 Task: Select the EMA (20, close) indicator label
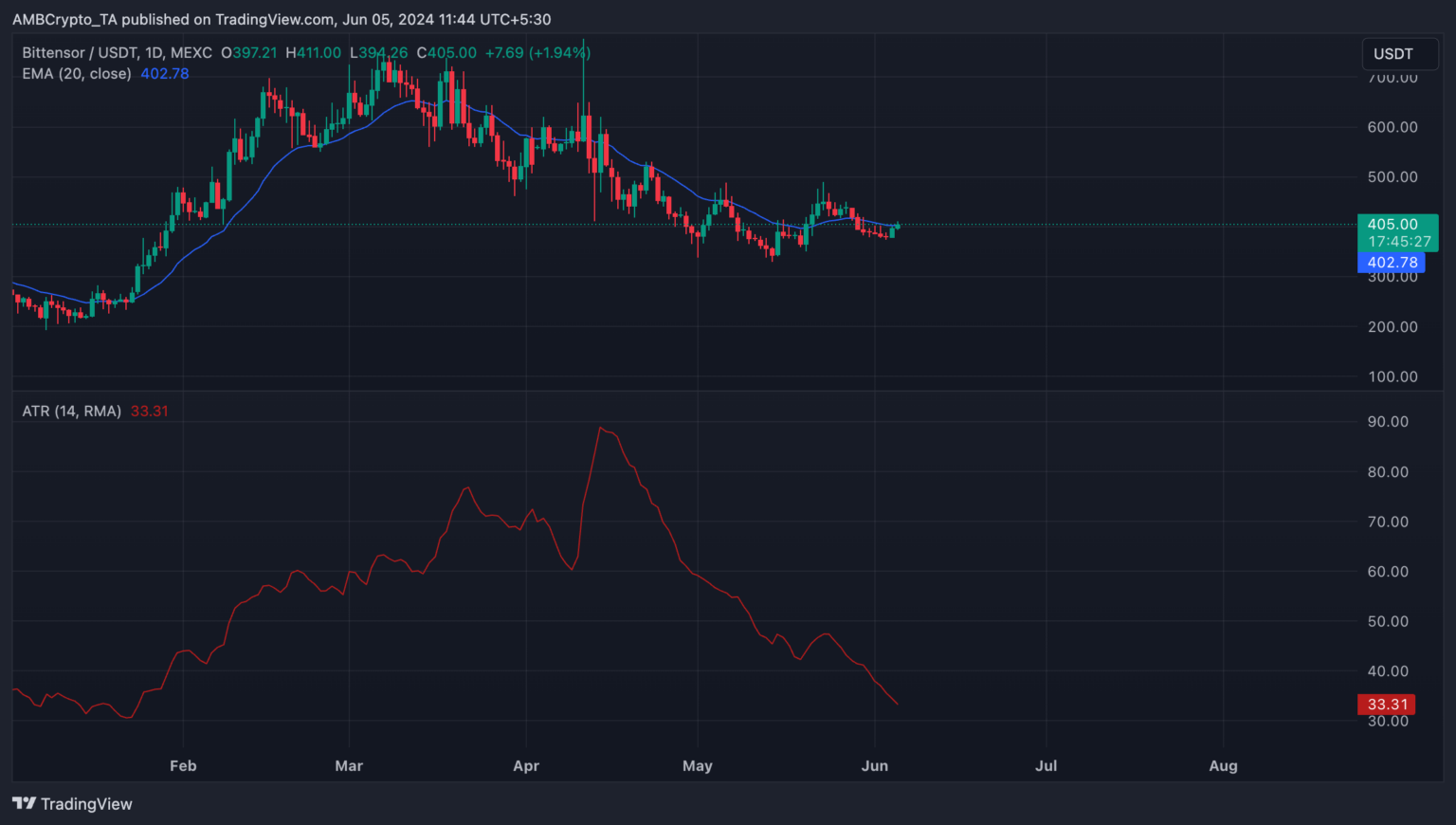77,74
